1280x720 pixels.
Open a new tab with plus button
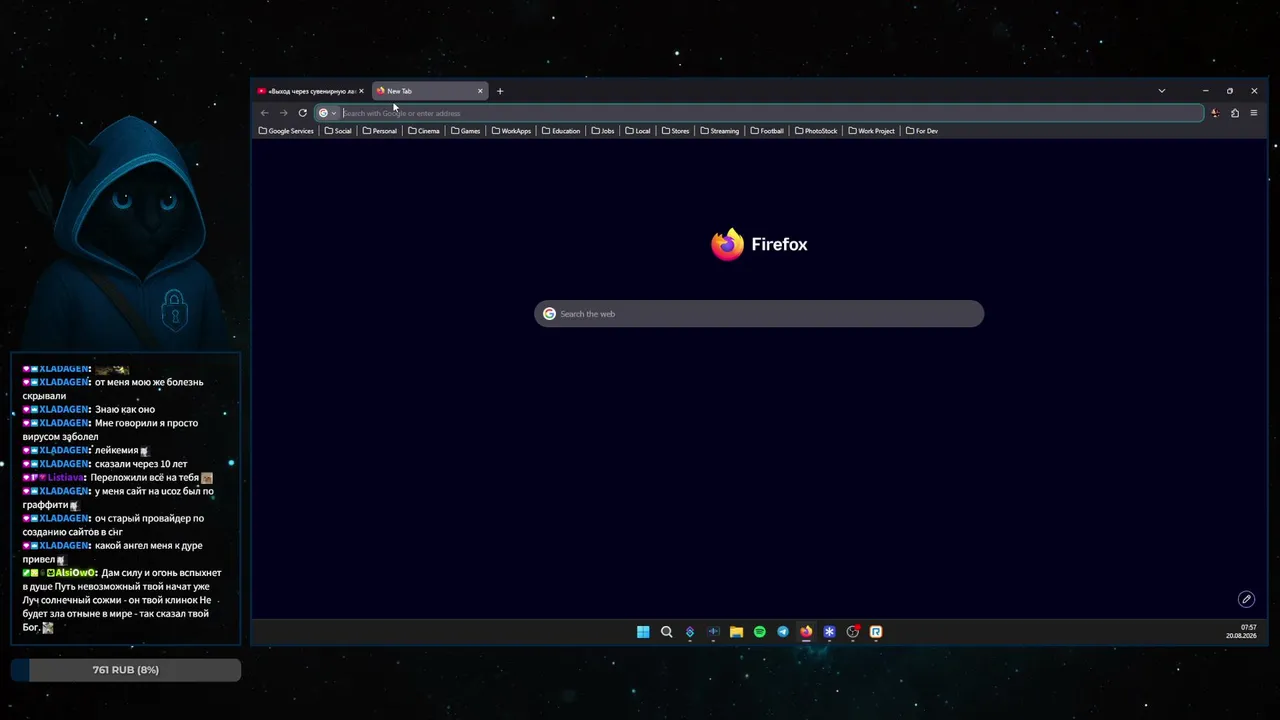coord(500,91)
